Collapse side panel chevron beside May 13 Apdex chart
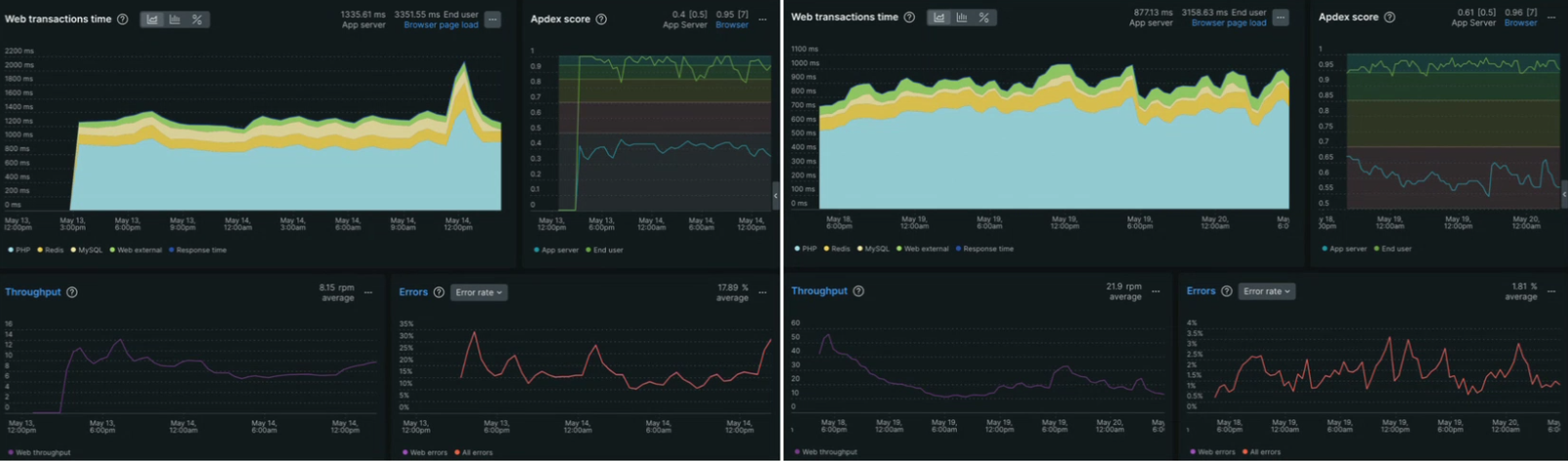 [776, 195]
